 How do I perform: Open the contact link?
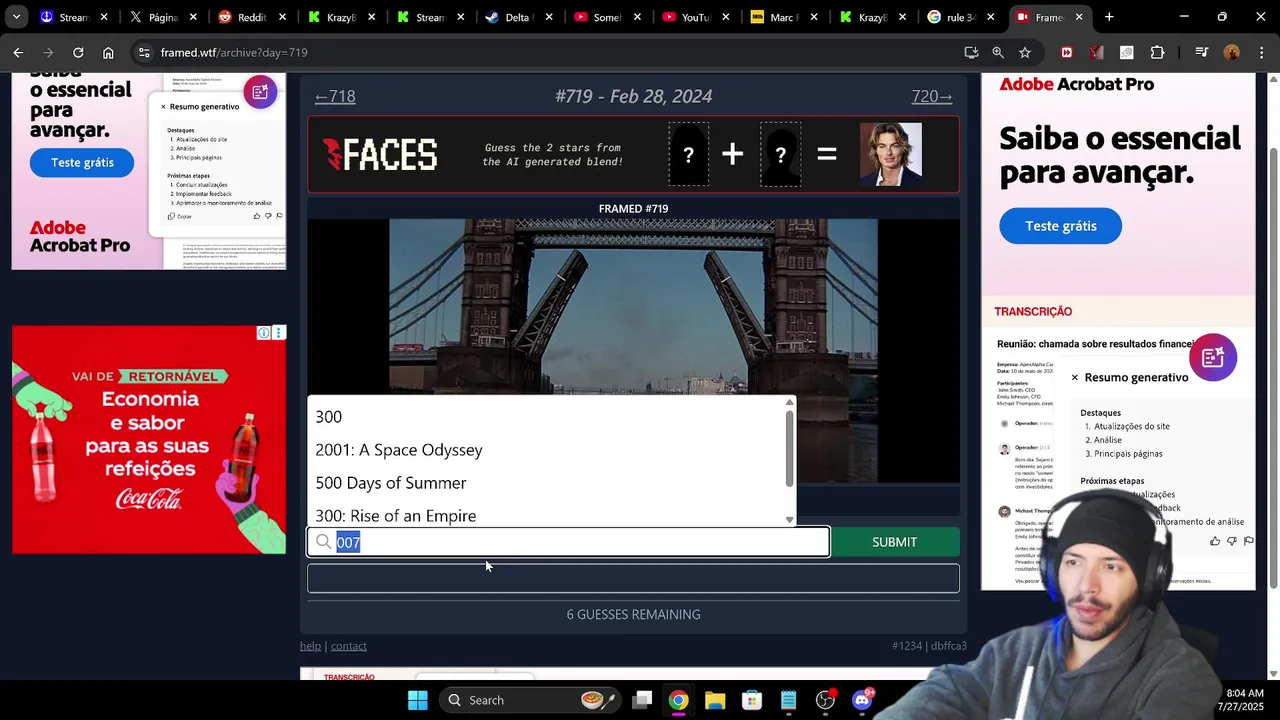[349, 646]
